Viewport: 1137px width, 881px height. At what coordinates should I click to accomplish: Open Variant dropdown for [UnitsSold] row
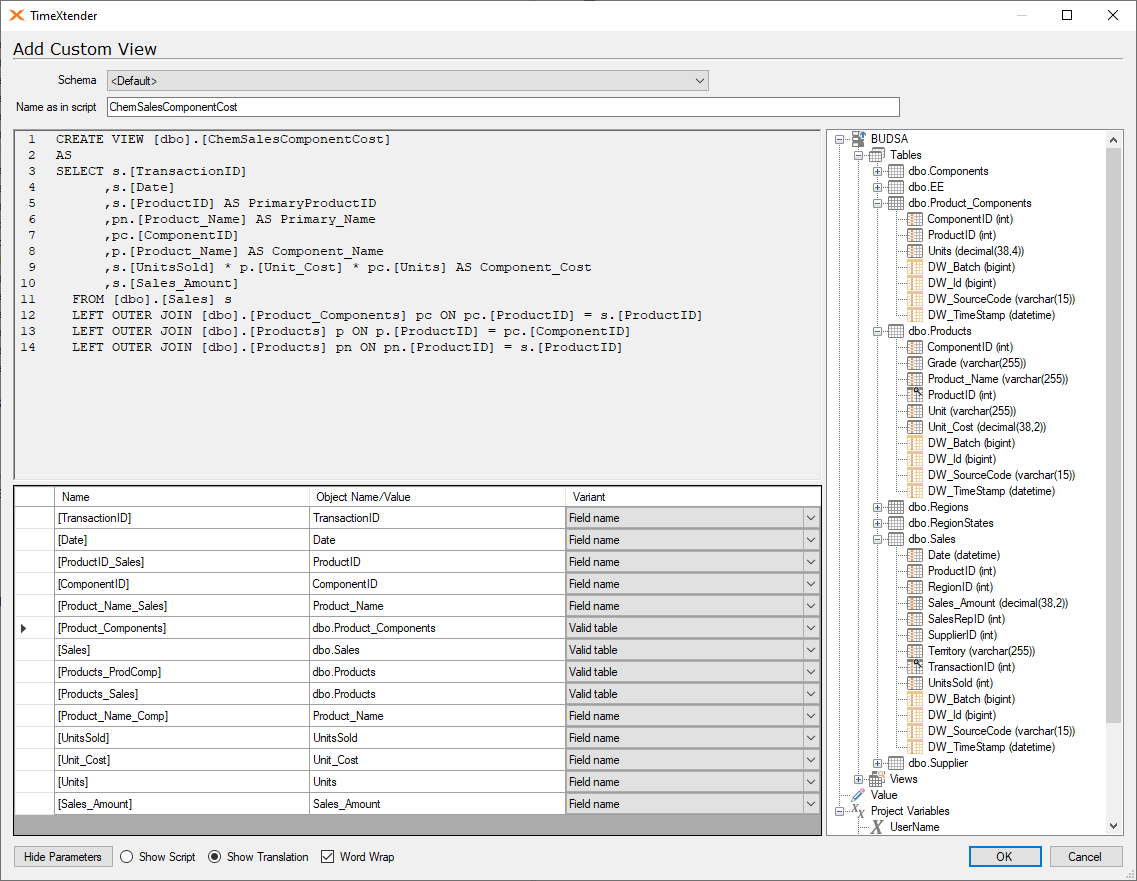[811, 737]
